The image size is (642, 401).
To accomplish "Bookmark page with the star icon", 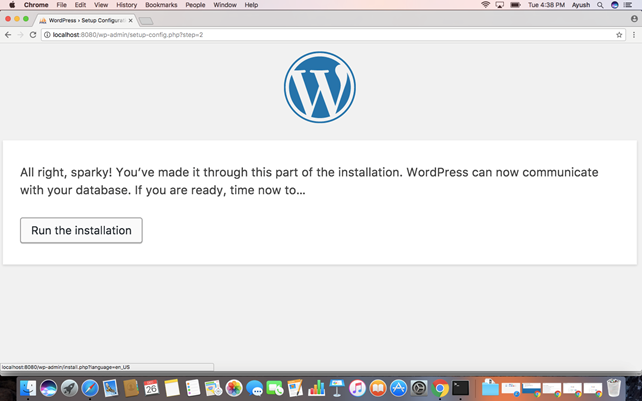I will (x=619, y=35).
